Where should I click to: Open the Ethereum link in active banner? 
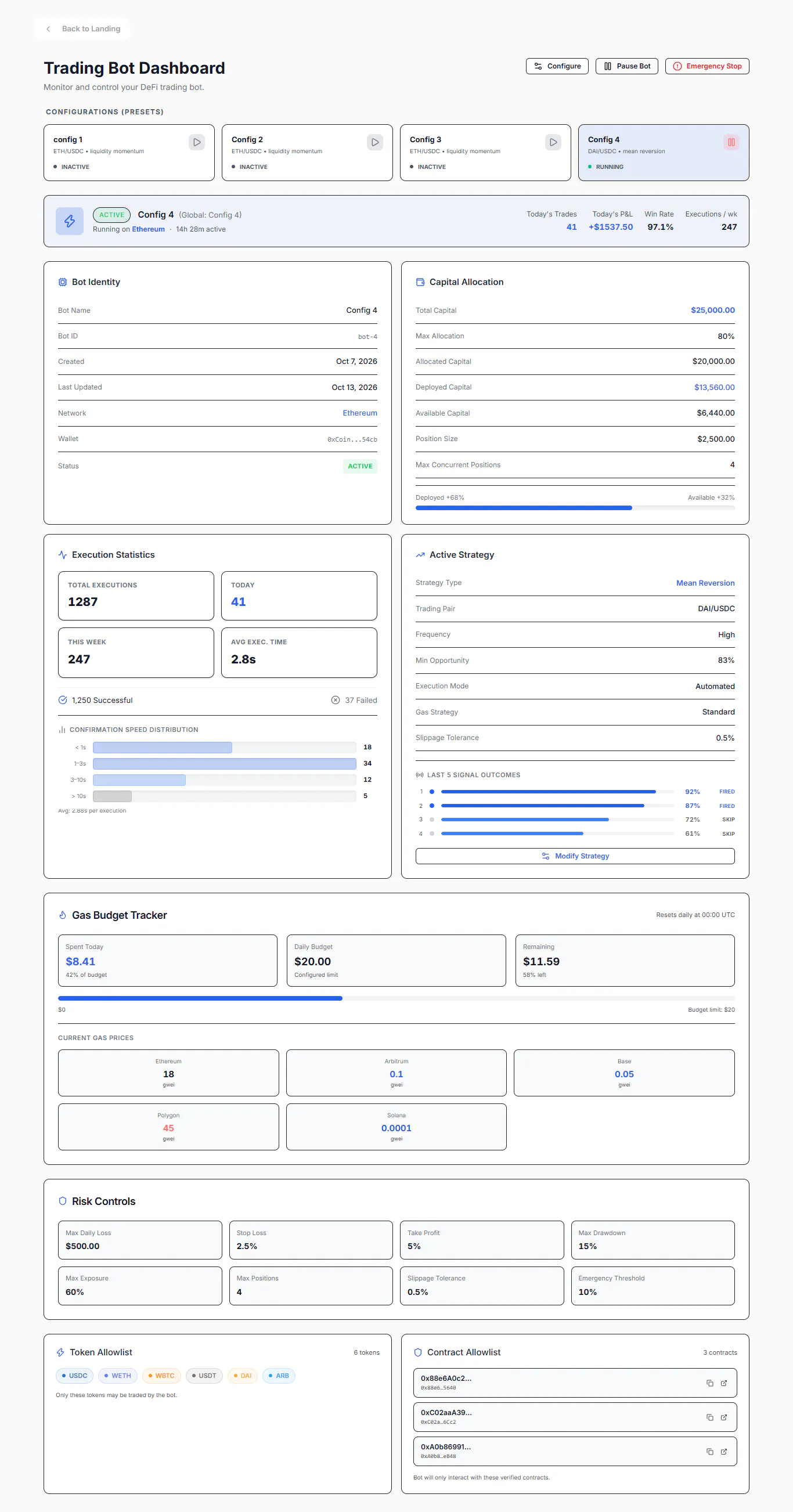click(x=149, y=229)
